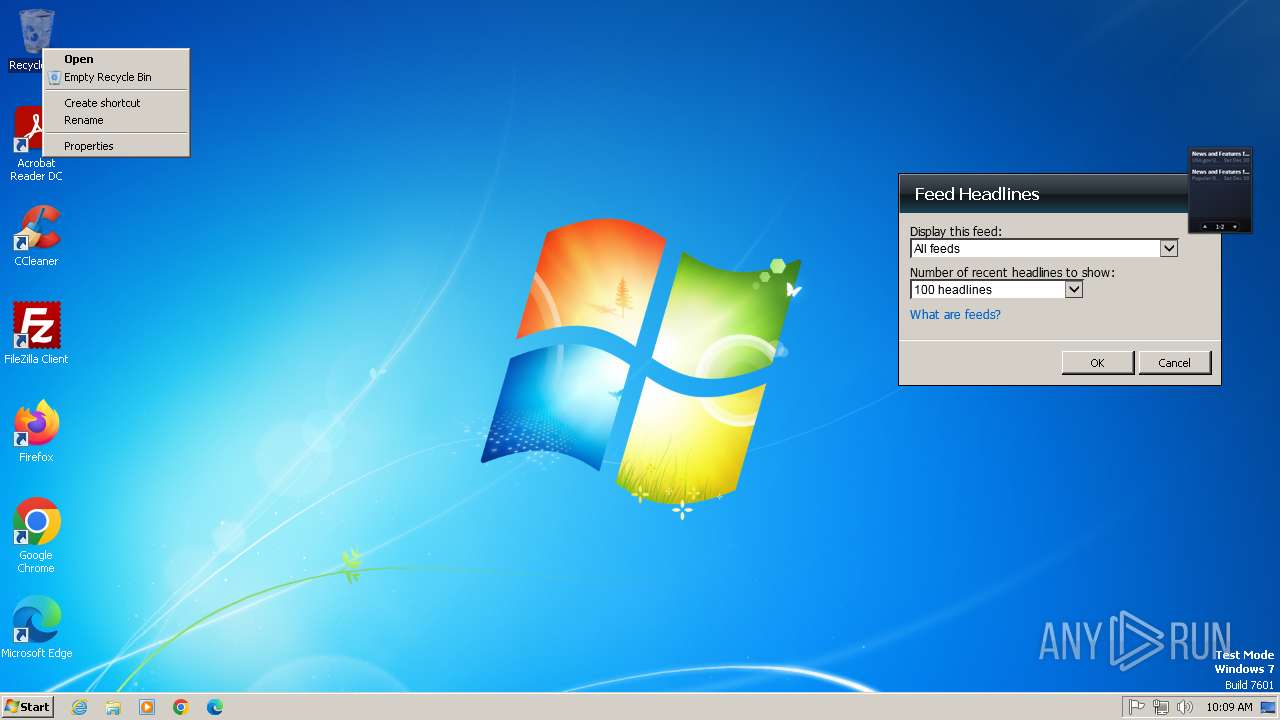This screenshot has width=1280, height=720.
Task: Select the FileZilla Client desktop icon
Action: tap(36, 333)
